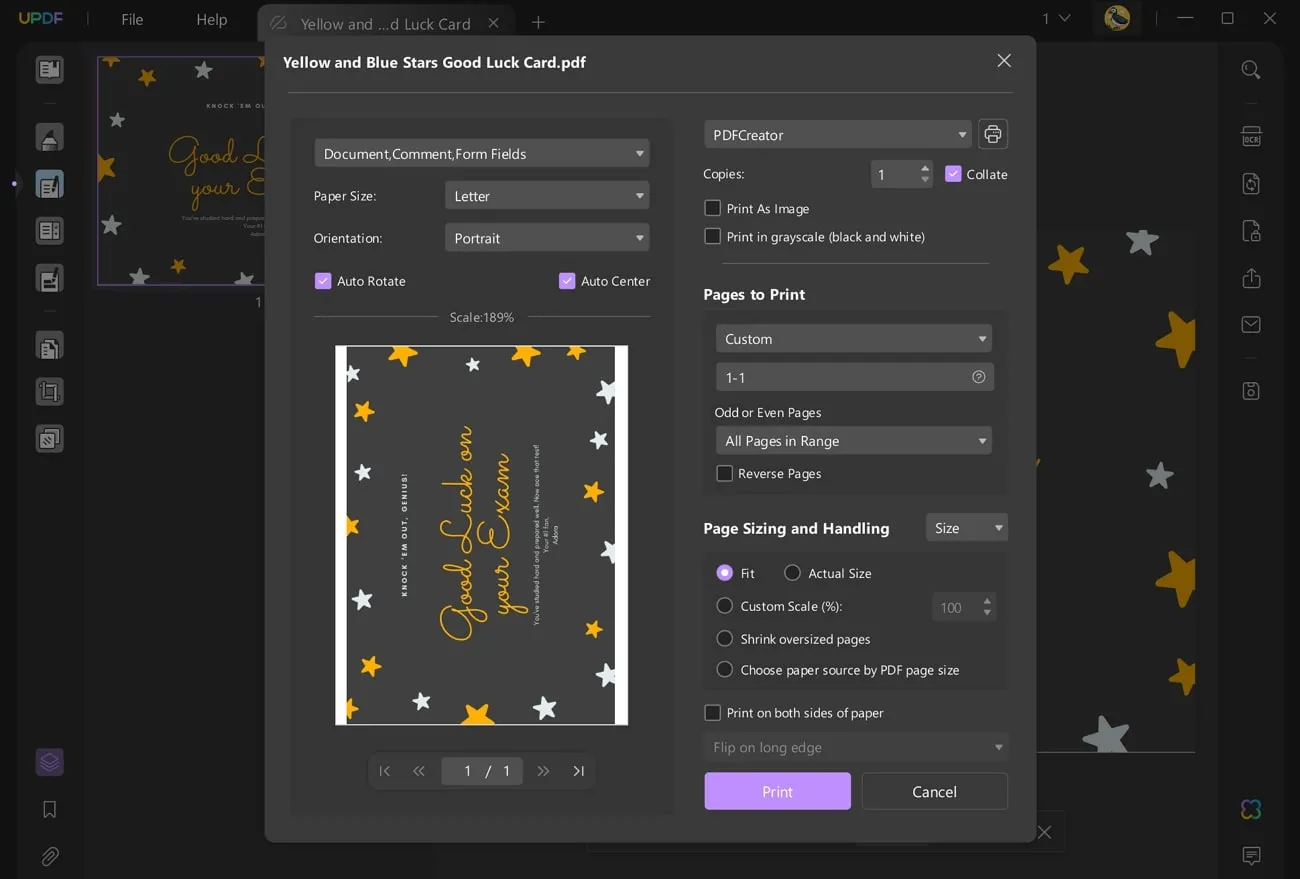Open the UPDF AI colorful icon

point(1251,809)
